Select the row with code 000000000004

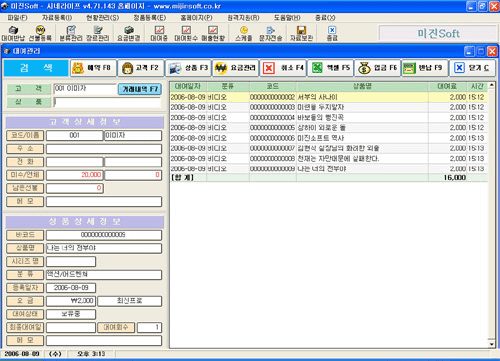[x=329, y=118]
